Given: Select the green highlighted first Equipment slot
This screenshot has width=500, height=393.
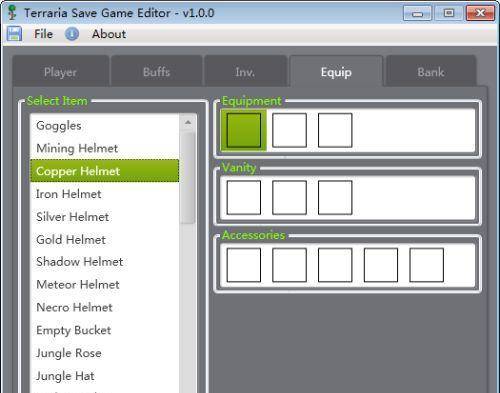Looking at the screenshot, I should (244, 130).
